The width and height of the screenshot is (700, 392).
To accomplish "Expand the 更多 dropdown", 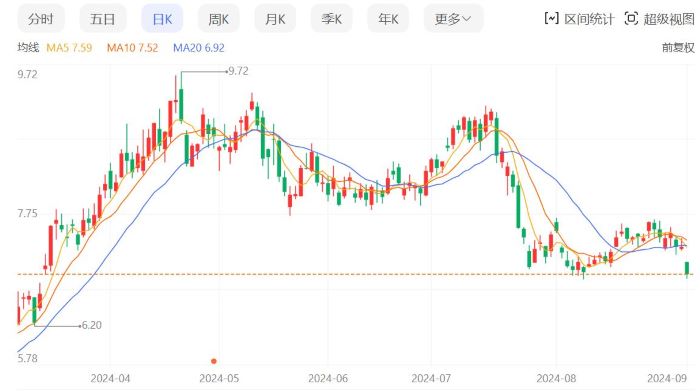I will (x=453, y=19).
